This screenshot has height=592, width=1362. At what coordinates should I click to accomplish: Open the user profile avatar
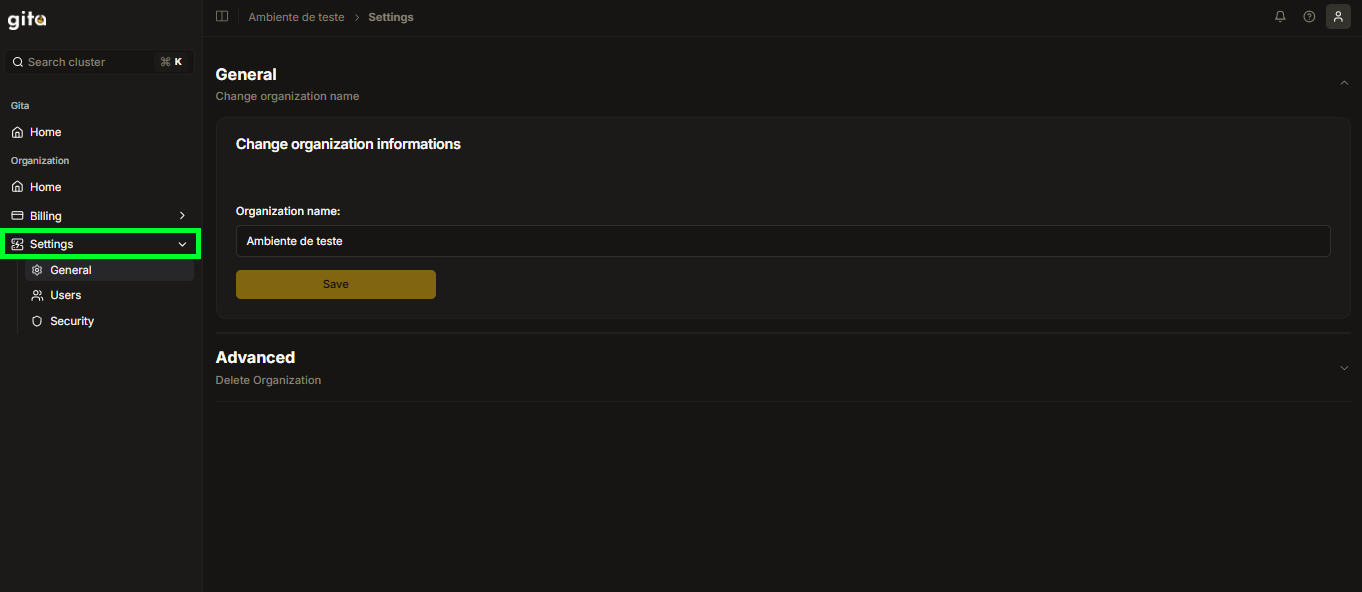coord(1338,16)
